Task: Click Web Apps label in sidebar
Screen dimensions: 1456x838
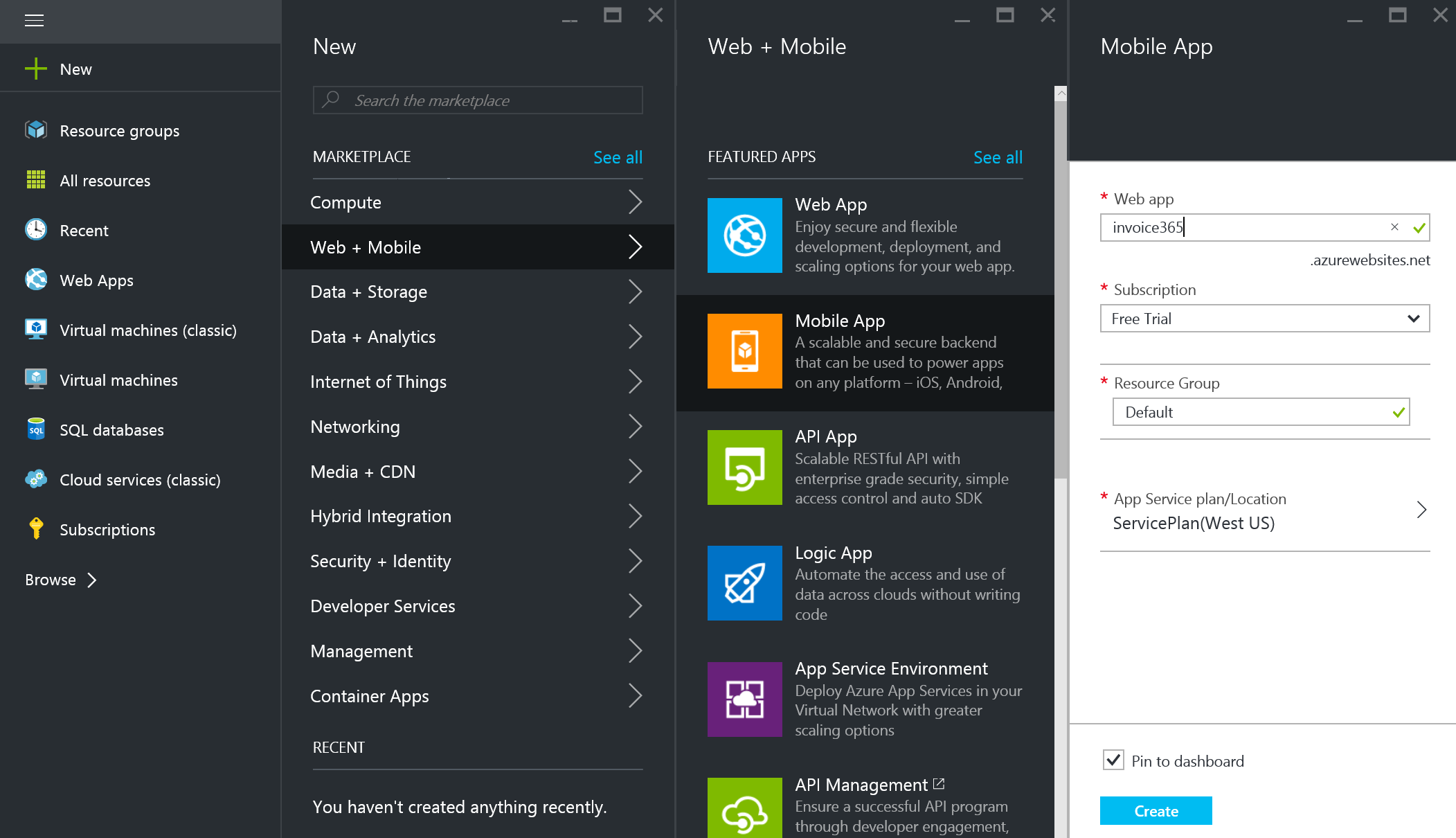Action: coord(97,280)
